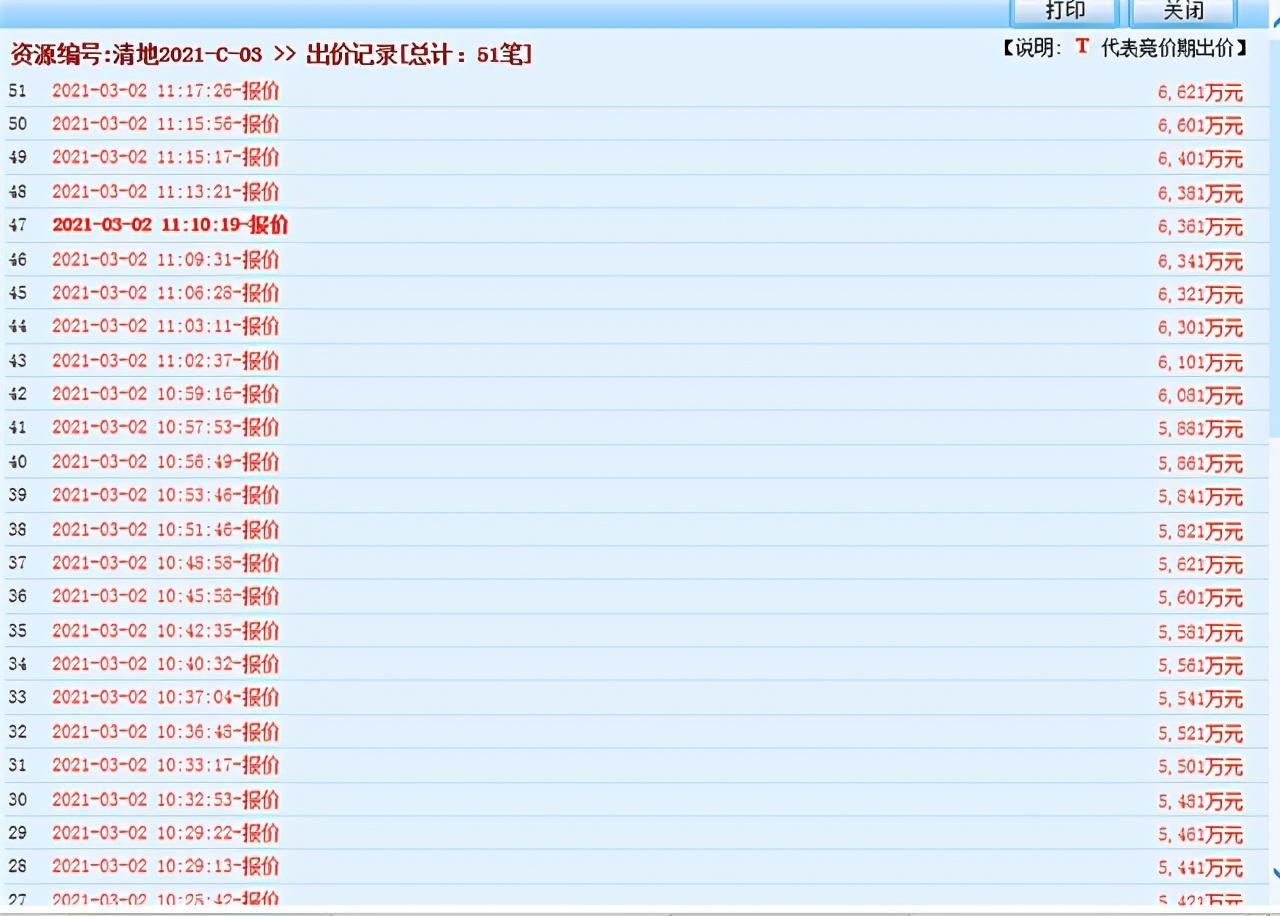Screen dimensions: 1280x916
Task: Select bid row 48 at 11:13:21
Action: [637, 192]
